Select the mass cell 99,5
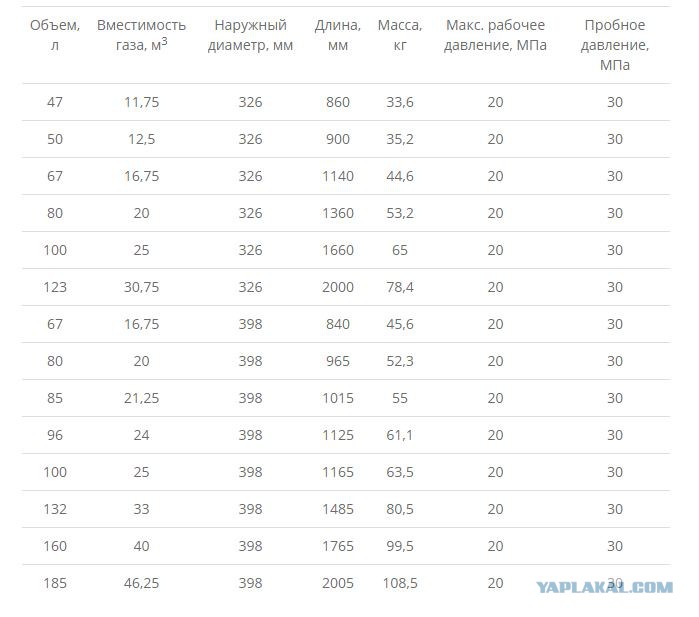 (x=400, y=546)
